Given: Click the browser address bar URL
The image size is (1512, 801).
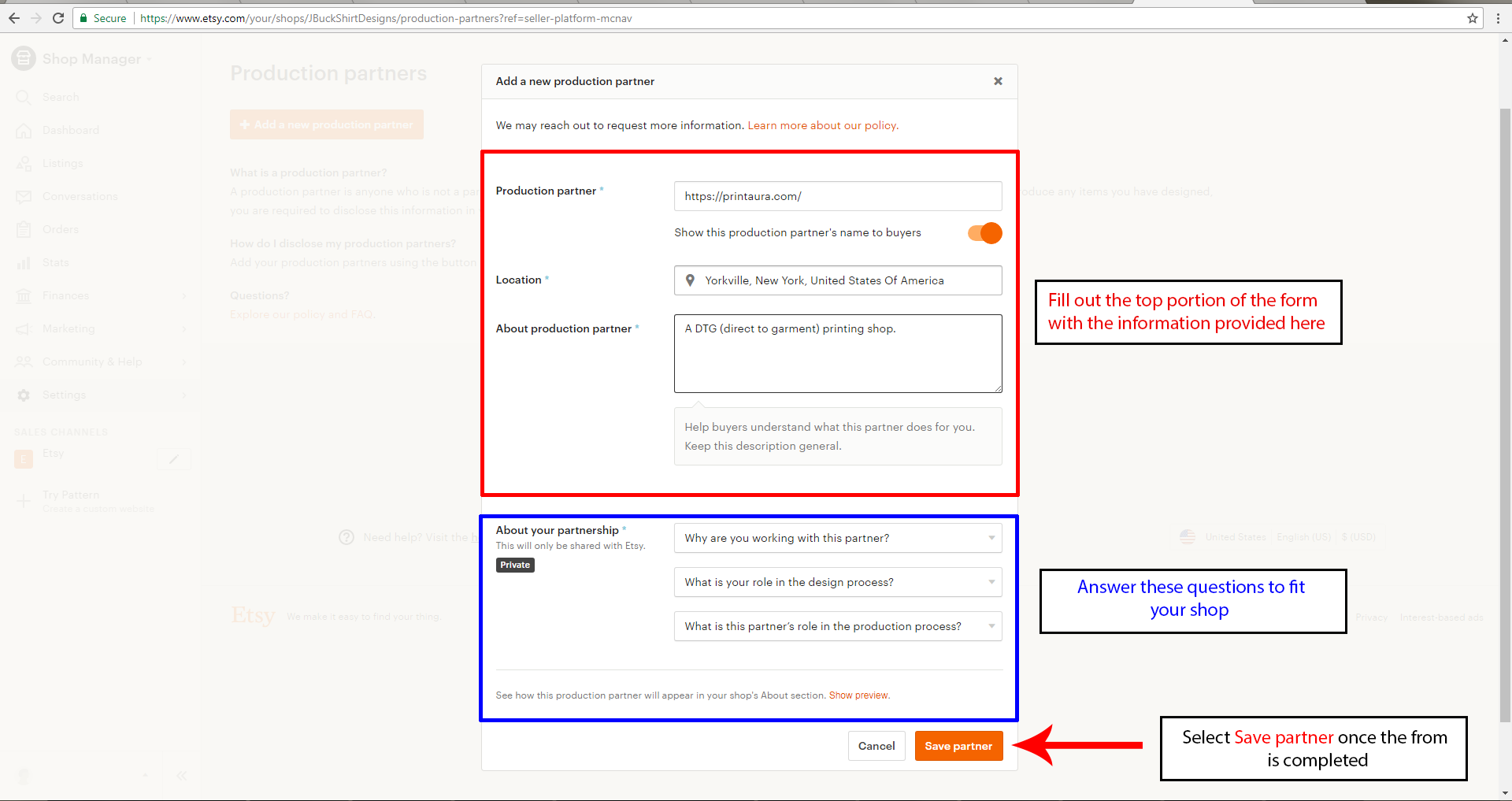Looking at the screenshot, I should coord(386,18).
